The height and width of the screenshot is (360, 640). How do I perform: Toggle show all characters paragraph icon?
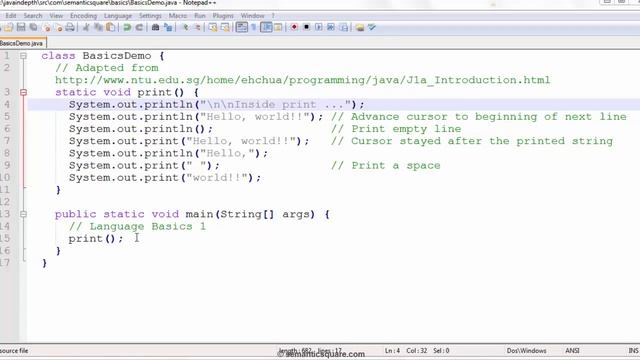coord(254,27)
